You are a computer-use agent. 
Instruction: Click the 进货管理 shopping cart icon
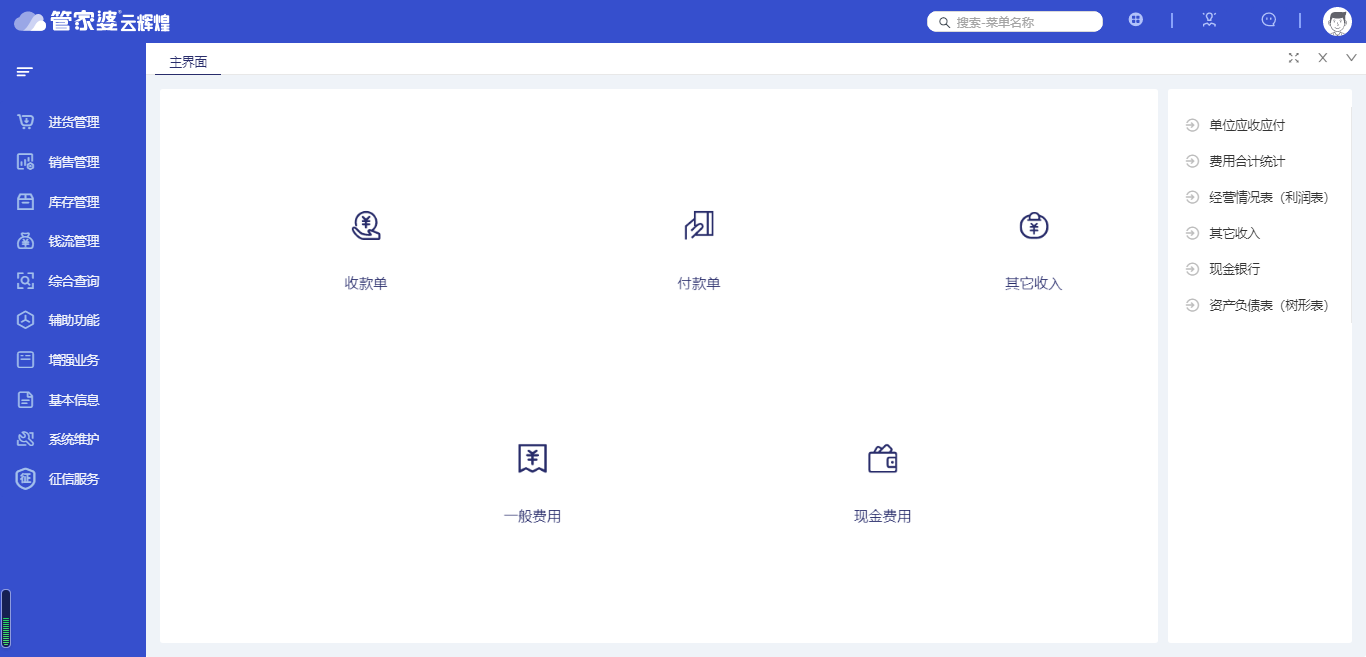pos(26,122)
